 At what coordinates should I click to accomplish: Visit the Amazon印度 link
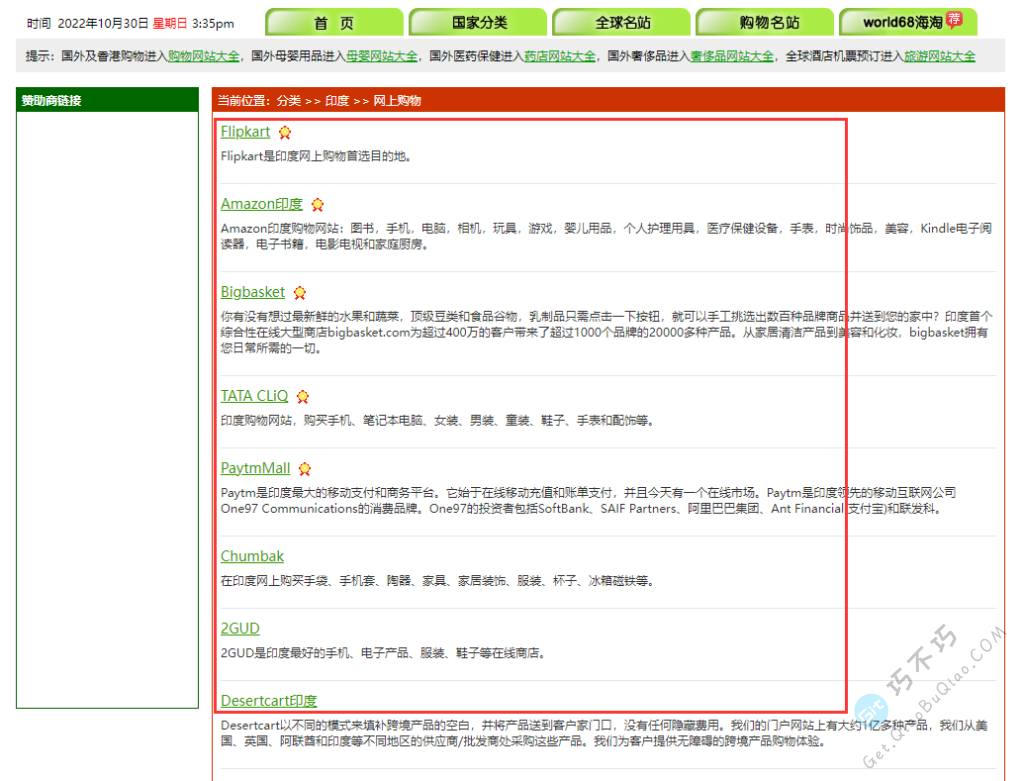click(x=261, y=204)
